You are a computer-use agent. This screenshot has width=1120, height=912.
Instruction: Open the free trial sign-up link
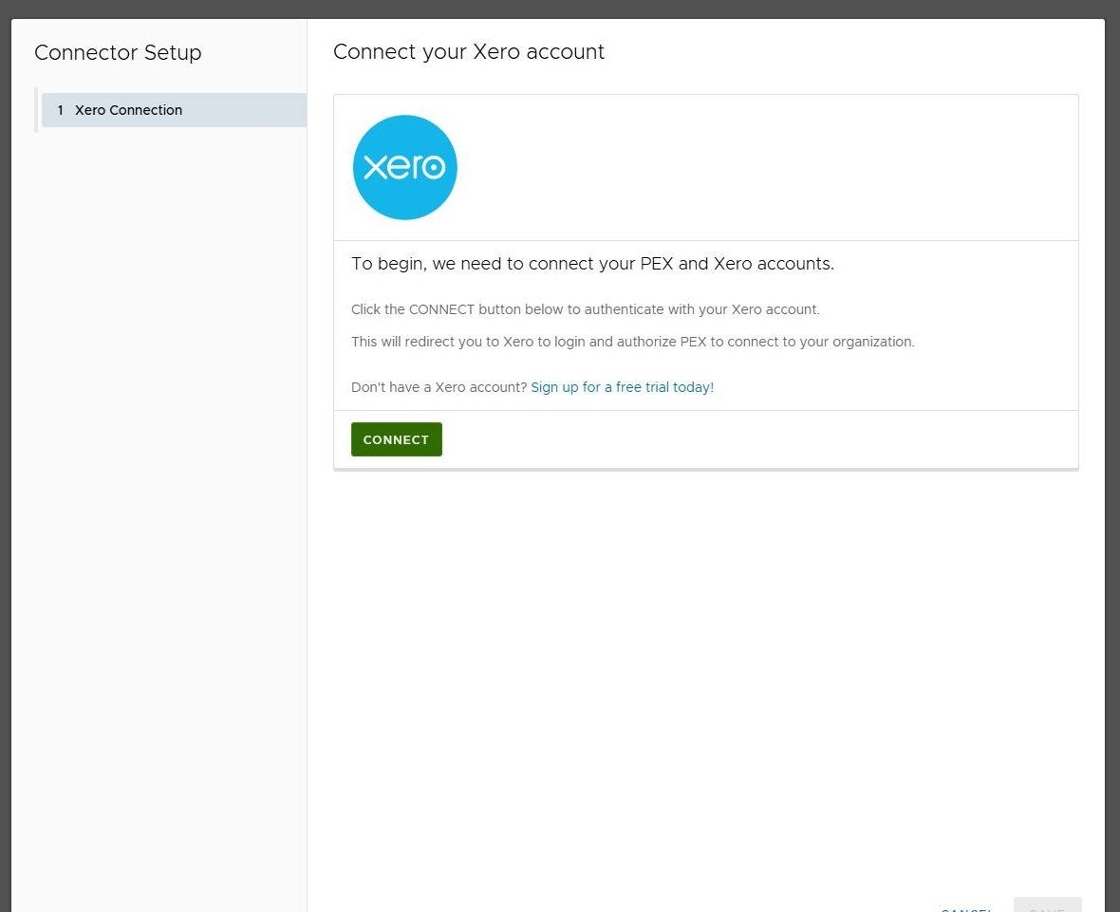coord(621,387)
